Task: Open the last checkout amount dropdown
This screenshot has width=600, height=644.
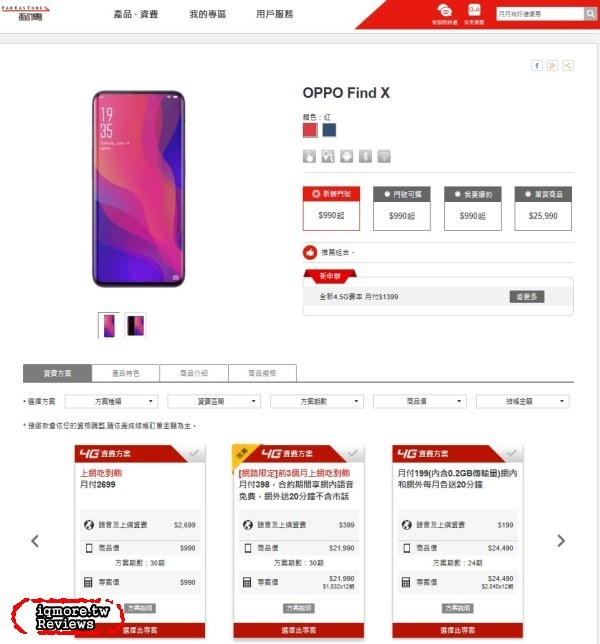Action: point(523,401)
